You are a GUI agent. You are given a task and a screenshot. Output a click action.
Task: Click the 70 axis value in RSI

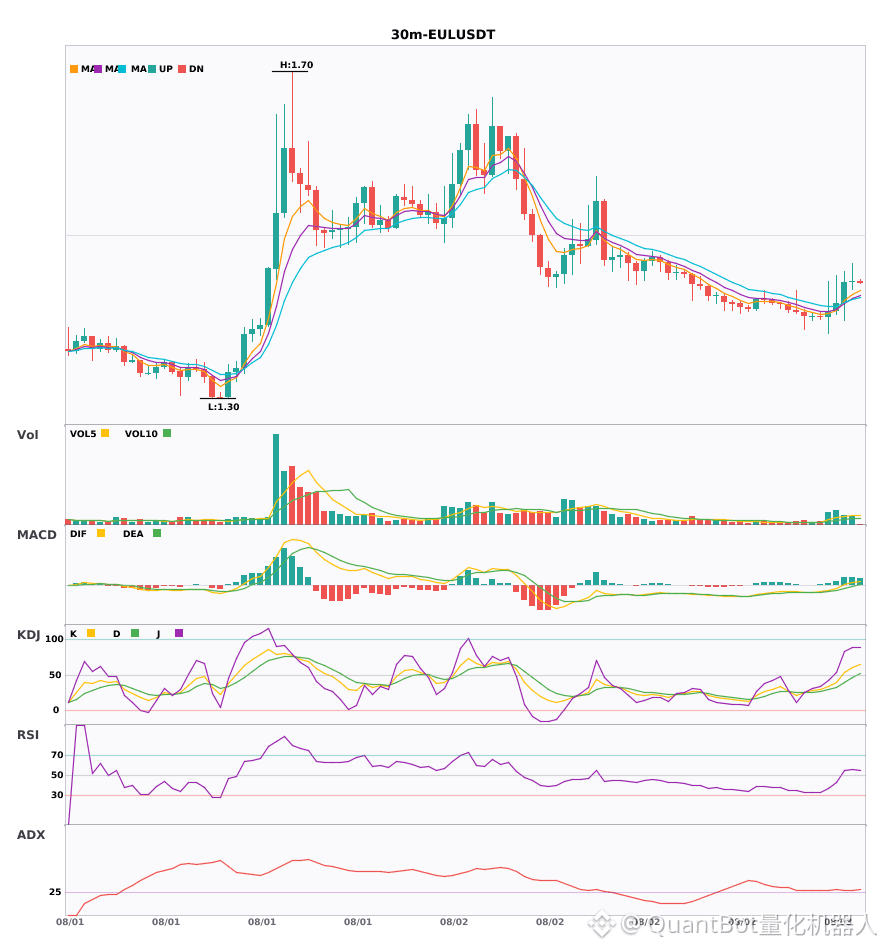[57, 755]
